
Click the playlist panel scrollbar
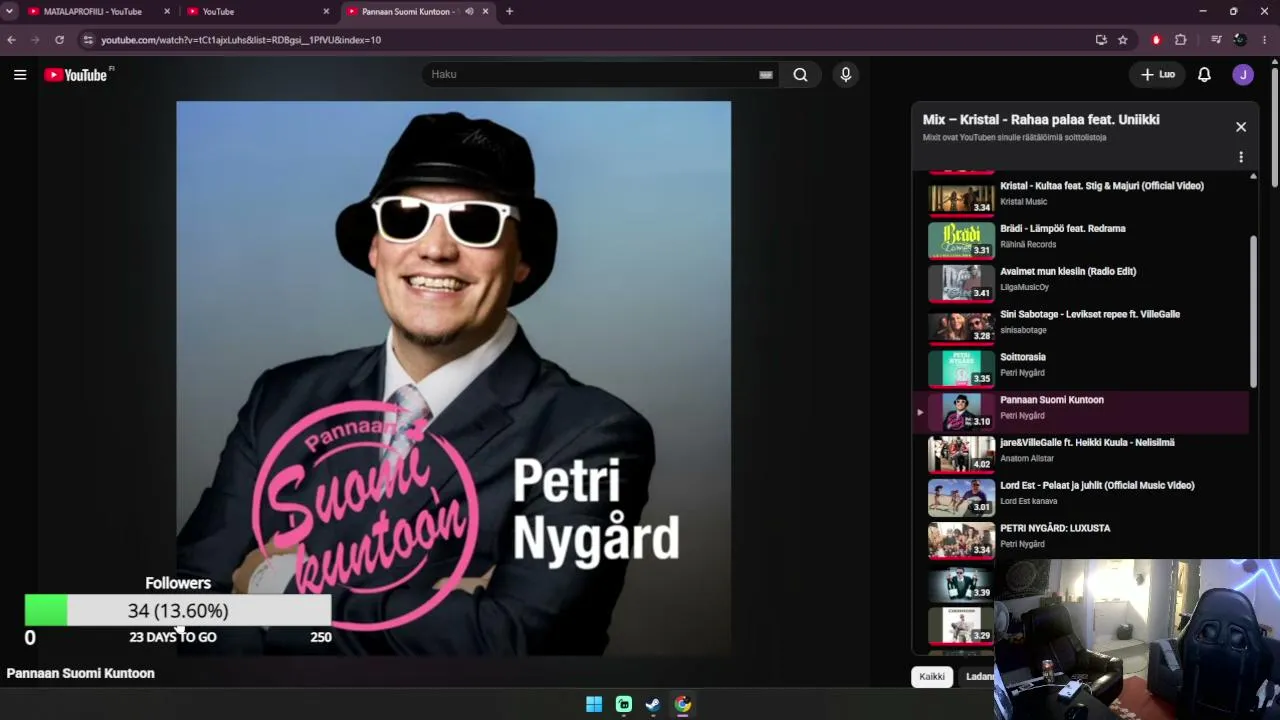(x=1254, y=312)
